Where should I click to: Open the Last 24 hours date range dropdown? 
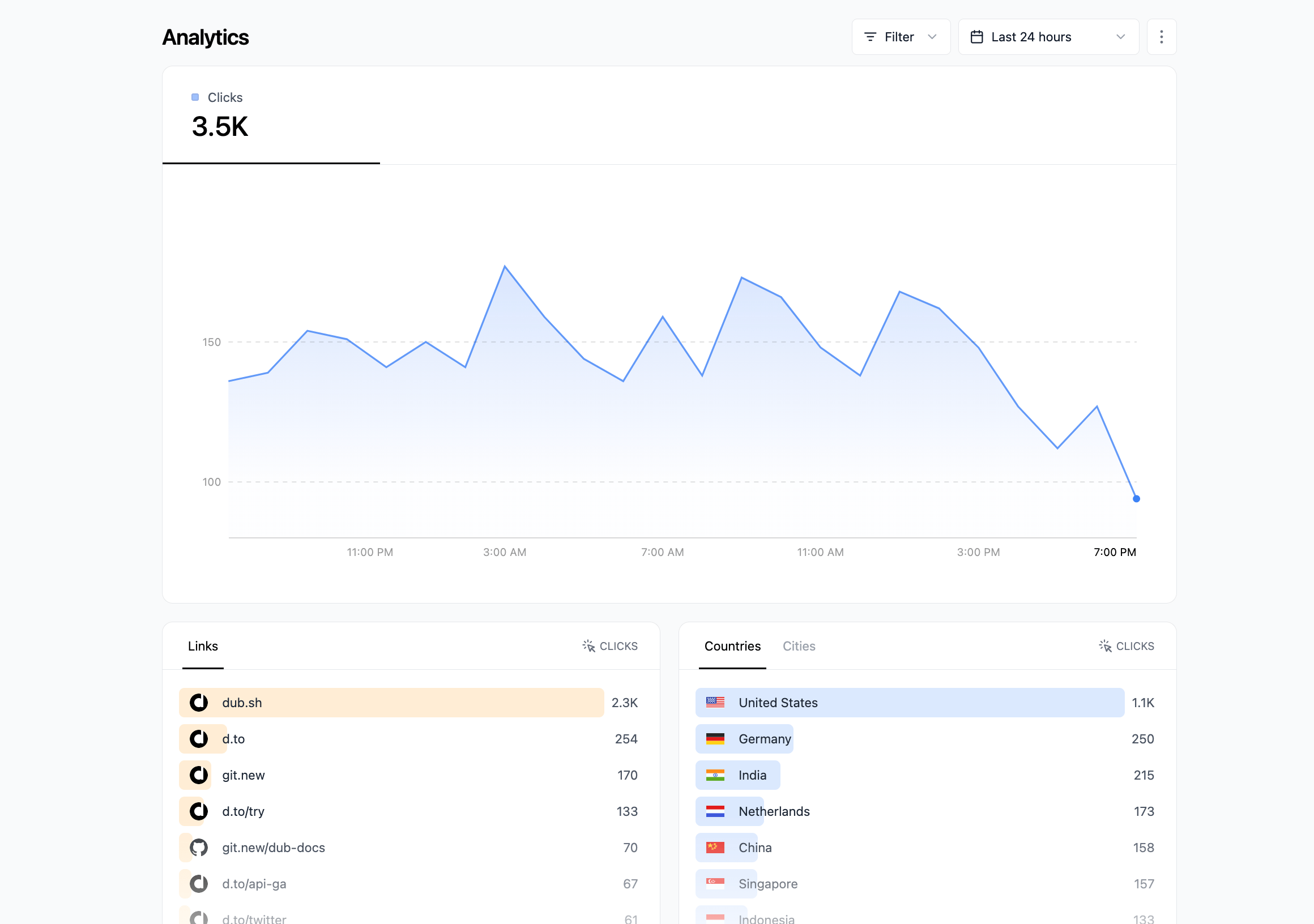point(1048,36)
